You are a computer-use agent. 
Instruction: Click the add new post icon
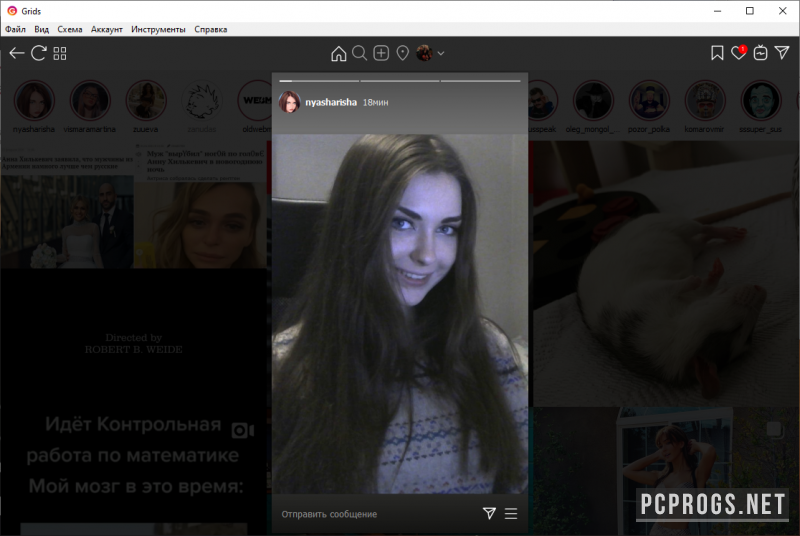381,53
